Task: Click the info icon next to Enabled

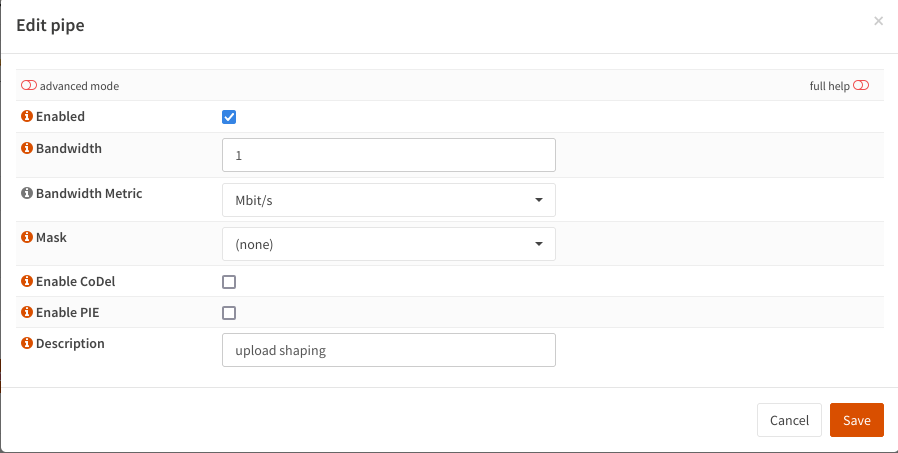Action: [x=27, y=117]
